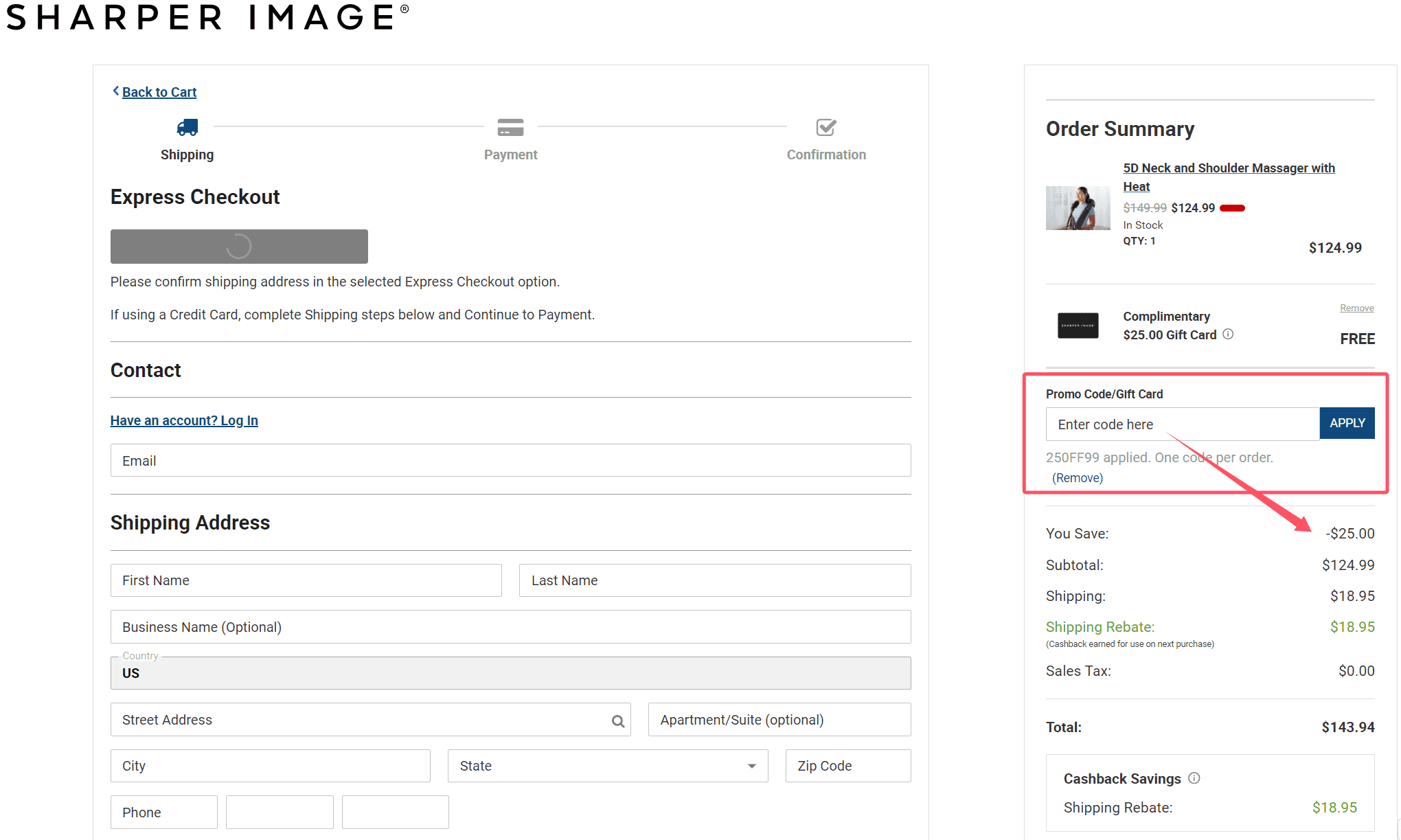This screenshot has width=1401, height=840.
Task: Open Have an account? Log In link
Action: tap(184, 420)
